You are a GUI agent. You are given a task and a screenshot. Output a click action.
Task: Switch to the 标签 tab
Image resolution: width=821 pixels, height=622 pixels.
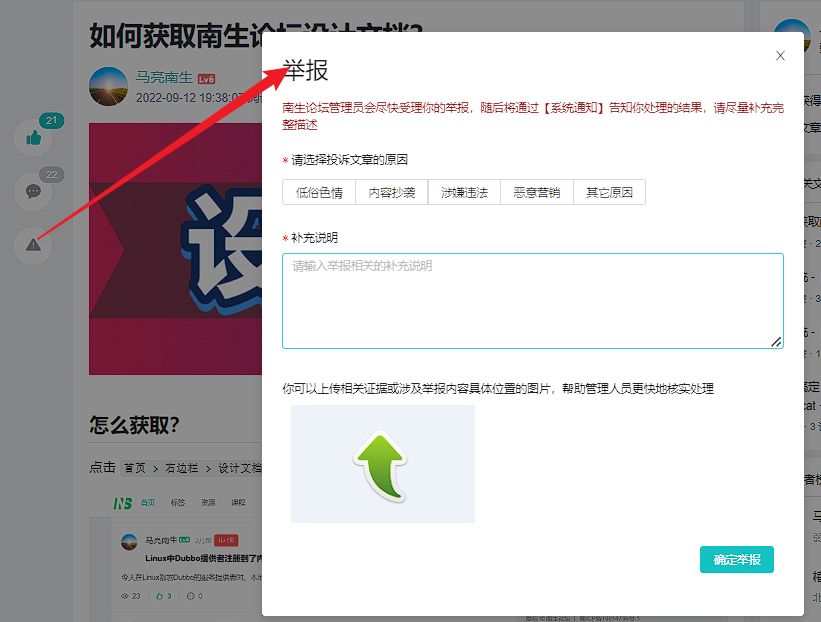[x=178, y=504]
